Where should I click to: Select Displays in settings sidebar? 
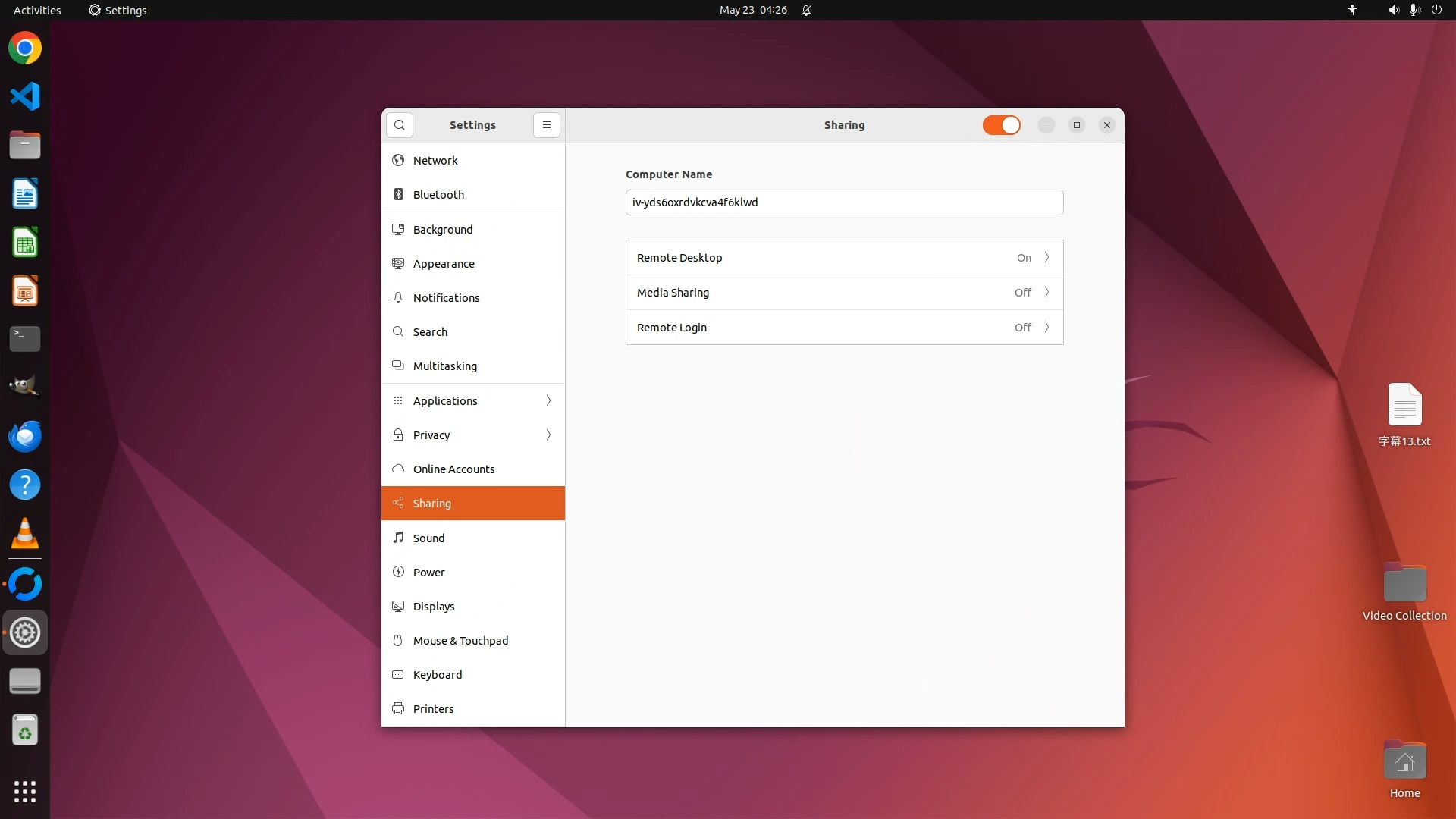(434, 607)
